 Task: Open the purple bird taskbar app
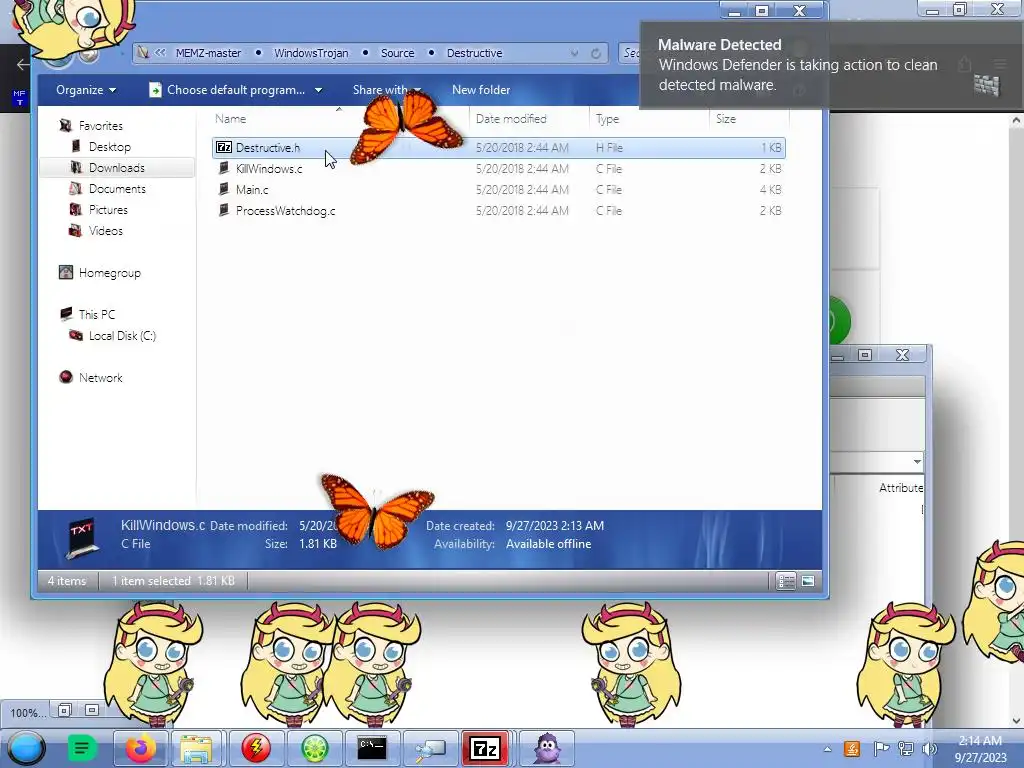tap(547, 748)
